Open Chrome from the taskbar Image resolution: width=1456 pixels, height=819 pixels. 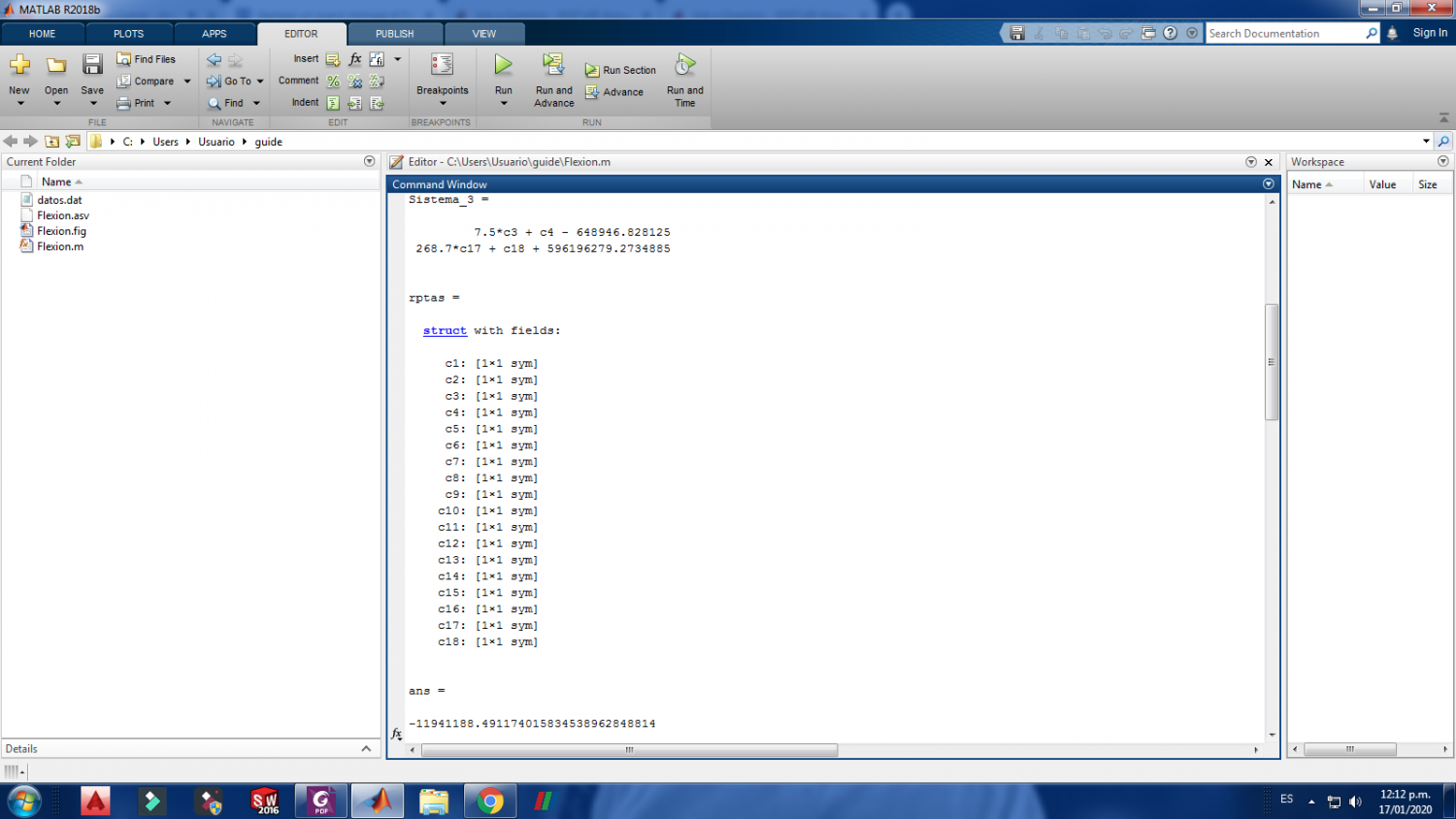(x=490, y=802)
